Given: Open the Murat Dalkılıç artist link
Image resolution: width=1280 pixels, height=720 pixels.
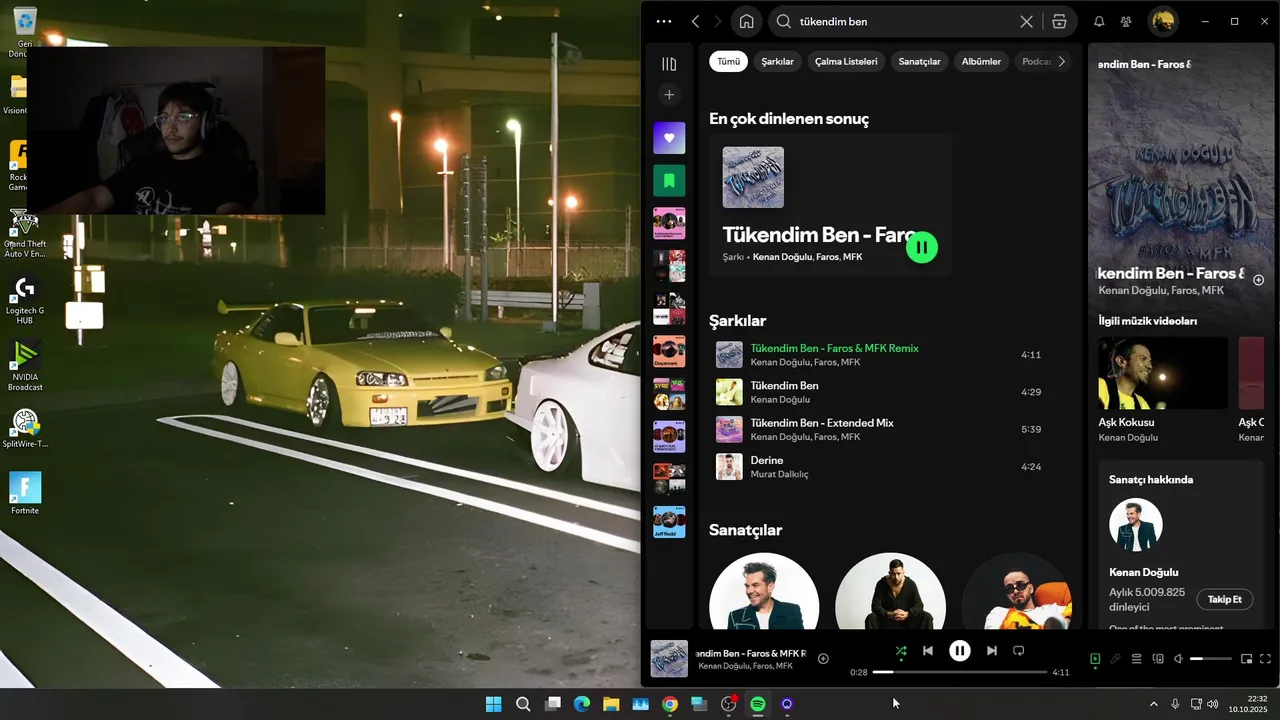Looking at the screenshot, I should 779,474.
